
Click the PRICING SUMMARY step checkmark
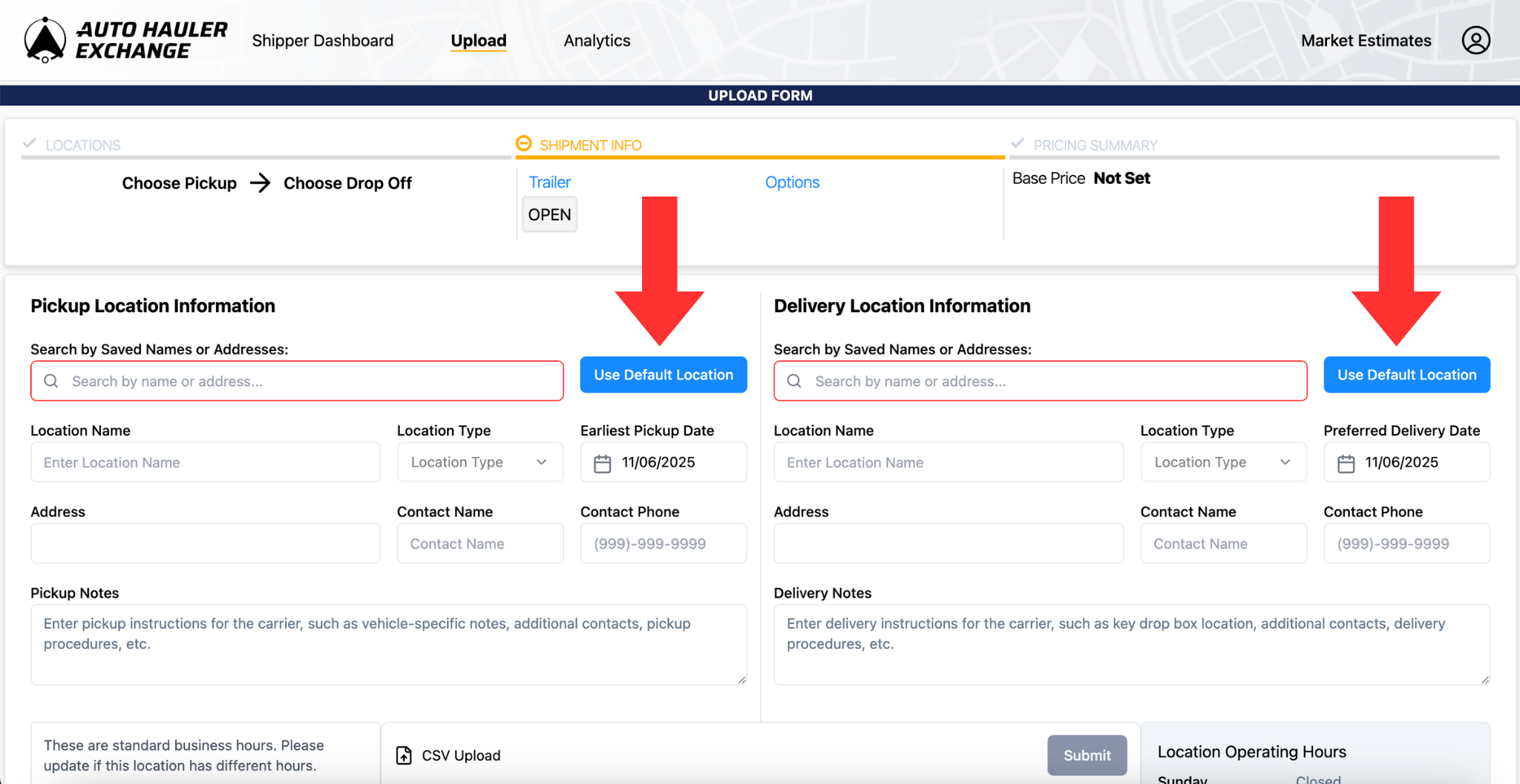point(1016,144)
